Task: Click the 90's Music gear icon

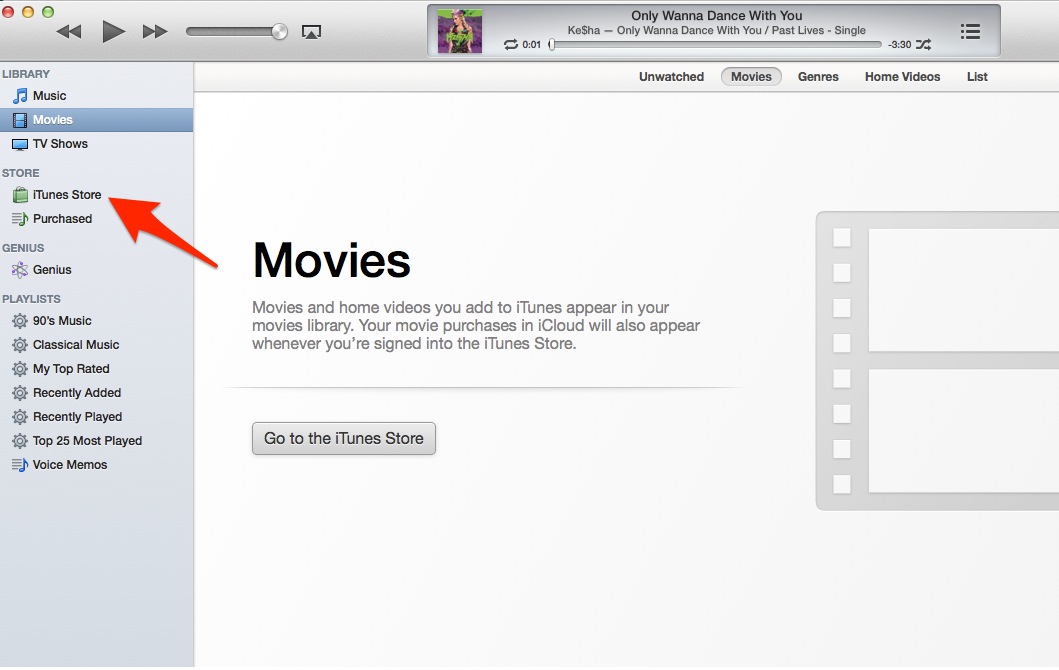Action: (20, 321)
